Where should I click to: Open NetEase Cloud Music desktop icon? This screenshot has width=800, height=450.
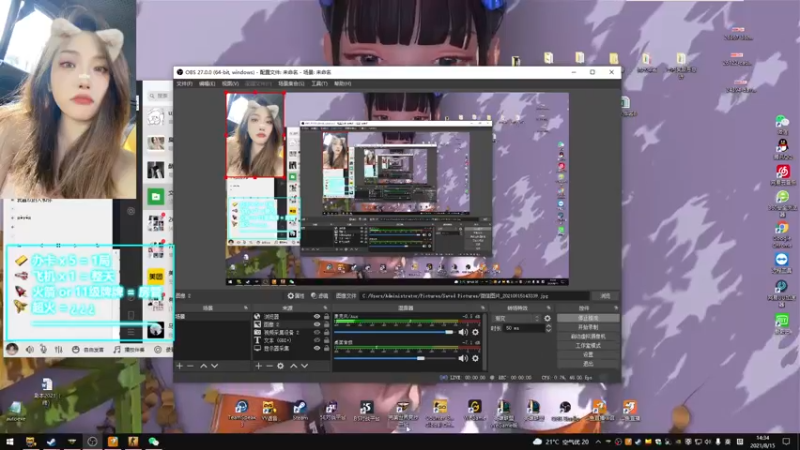point(783,175)
